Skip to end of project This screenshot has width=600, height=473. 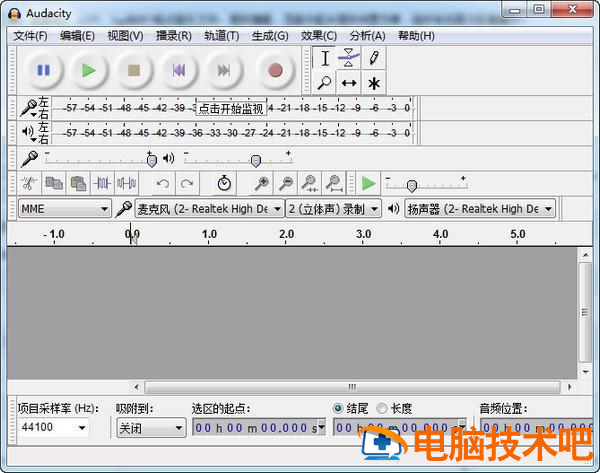(223, 70)
